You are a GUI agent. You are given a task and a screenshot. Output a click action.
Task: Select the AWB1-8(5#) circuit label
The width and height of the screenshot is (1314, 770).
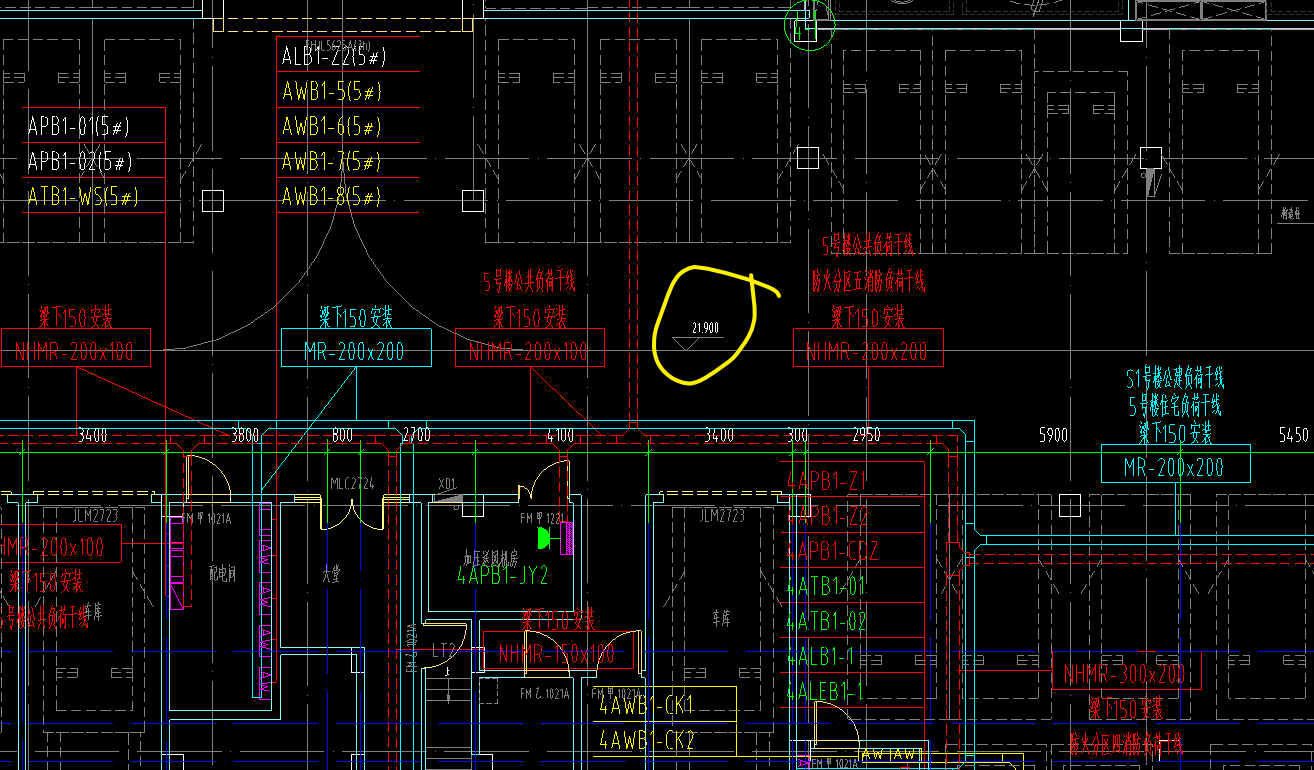(x=332, y=196)
